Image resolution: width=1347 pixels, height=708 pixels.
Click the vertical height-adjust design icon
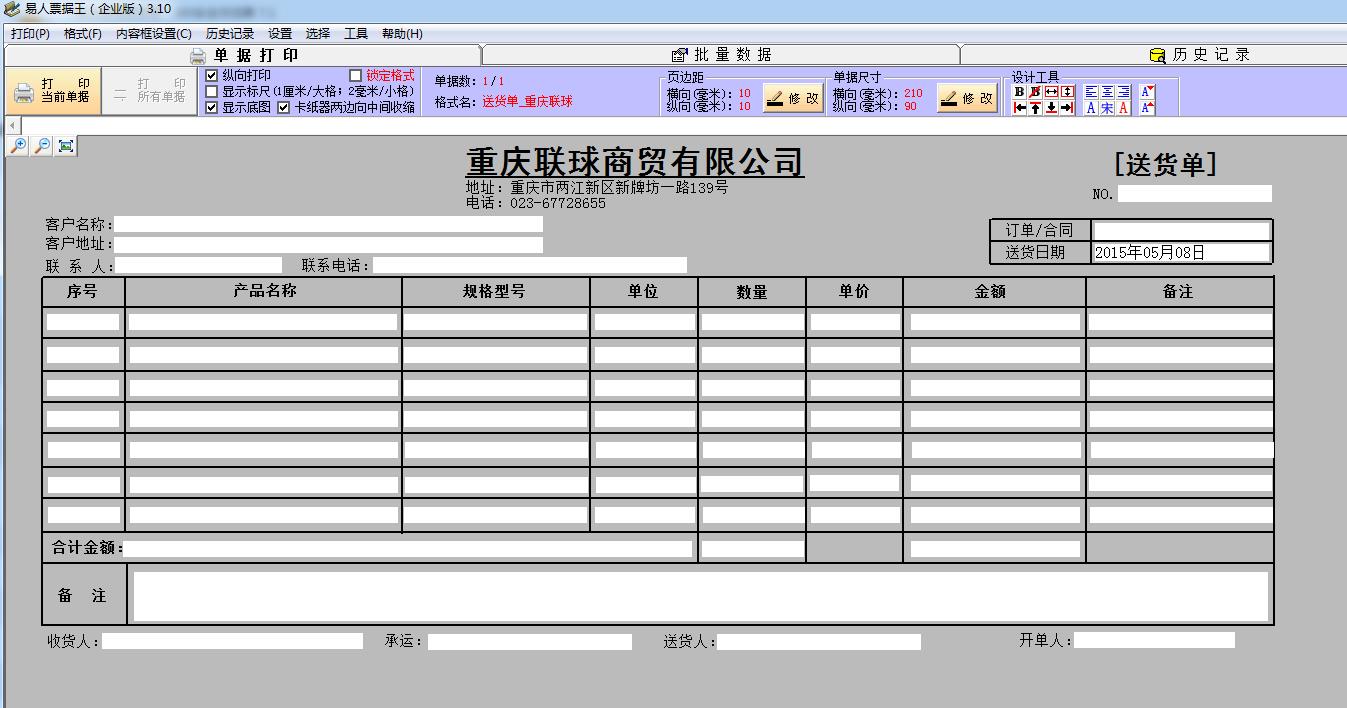pyautogui.click(x=1067, y=91)
